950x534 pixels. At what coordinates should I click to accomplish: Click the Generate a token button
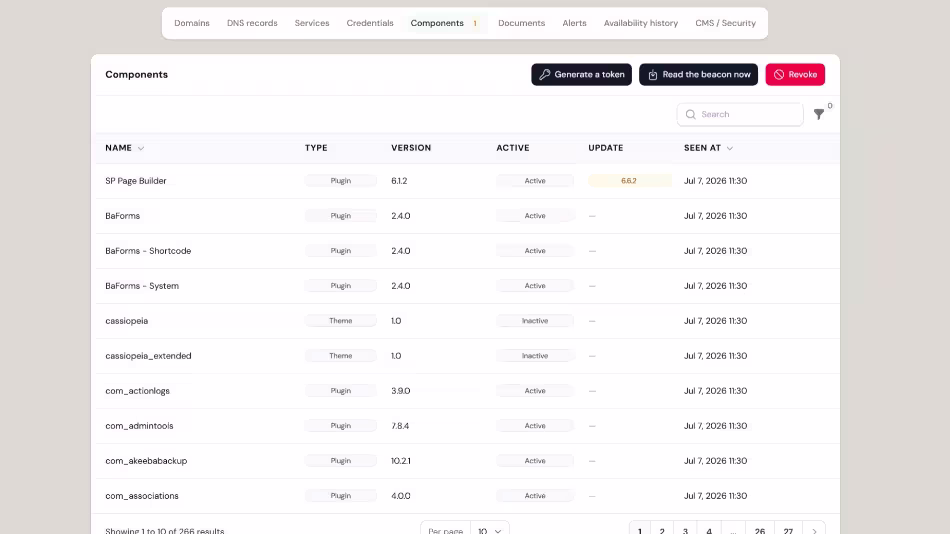click(x=582, y=75)
